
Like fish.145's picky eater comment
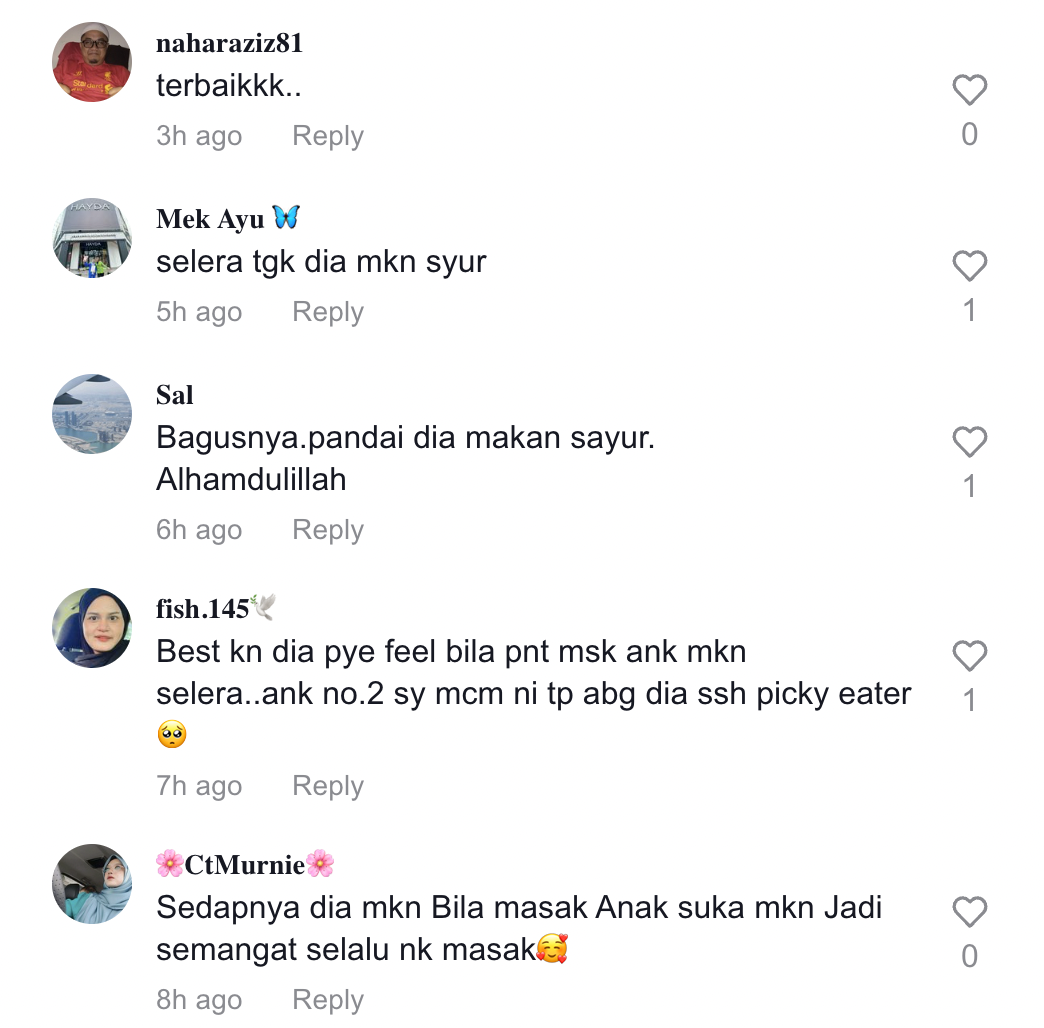(x=969, y=655)
